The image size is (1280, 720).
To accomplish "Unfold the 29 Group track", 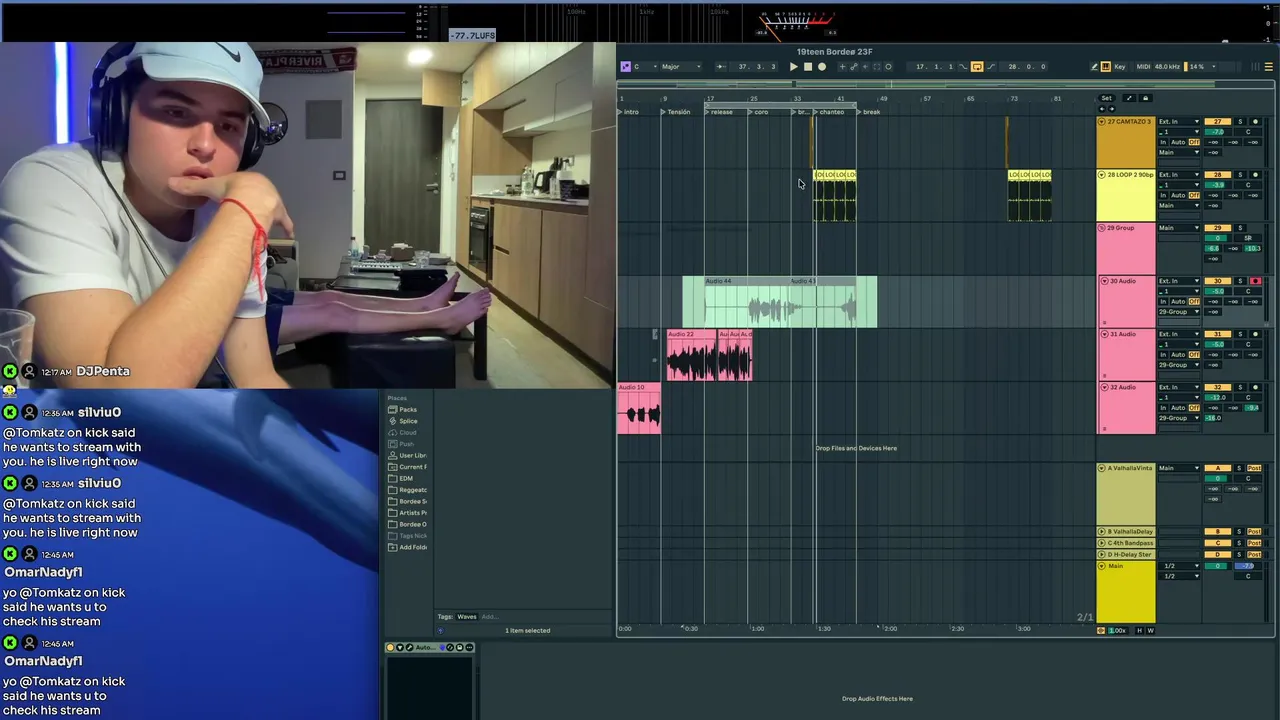I will pyautogui.click(x=1102, y=228).
